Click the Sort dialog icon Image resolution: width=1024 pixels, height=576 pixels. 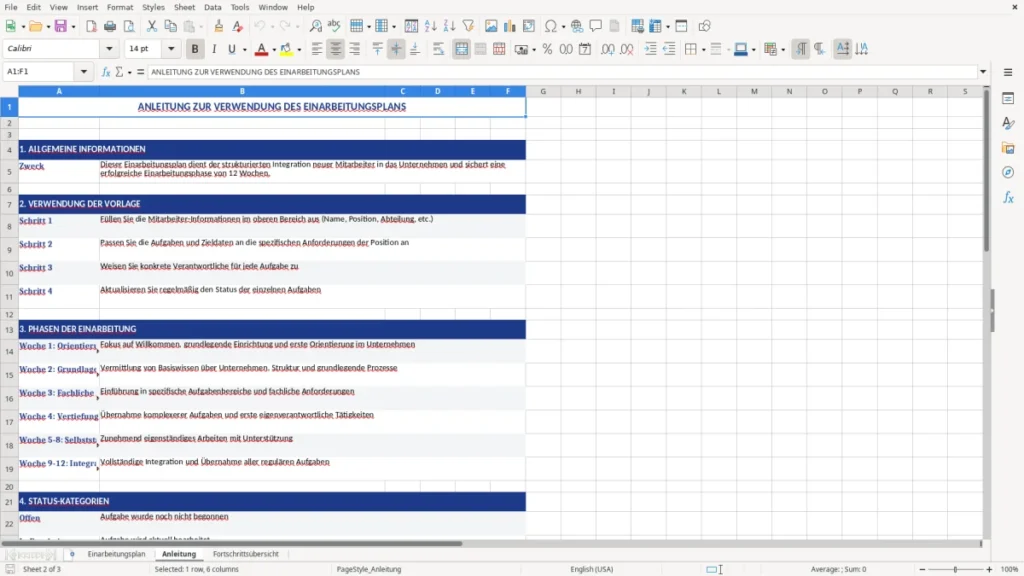pyautogui.click(x=411, y=26)
